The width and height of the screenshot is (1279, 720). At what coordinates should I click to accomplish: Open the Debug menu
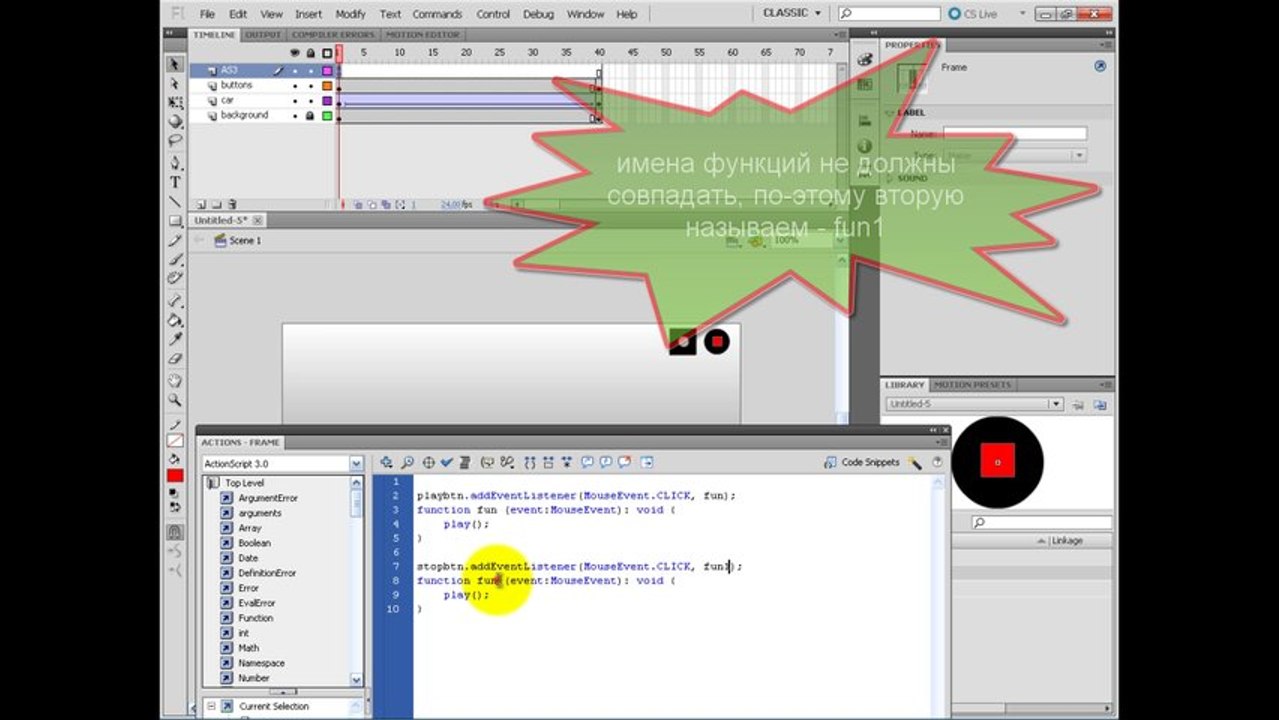pos(538,14)
